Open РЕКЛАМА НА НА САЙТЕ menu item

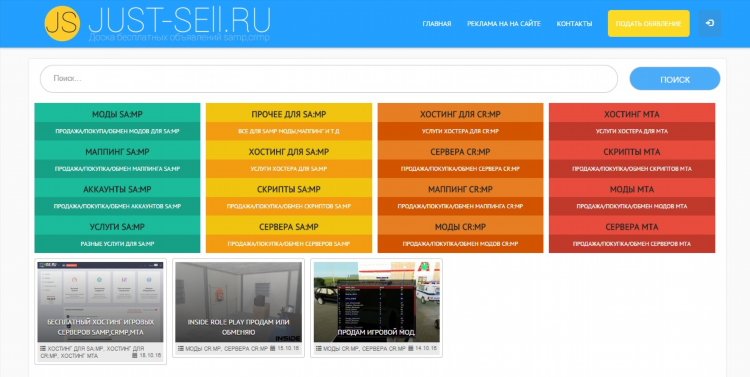pos(504,23)
